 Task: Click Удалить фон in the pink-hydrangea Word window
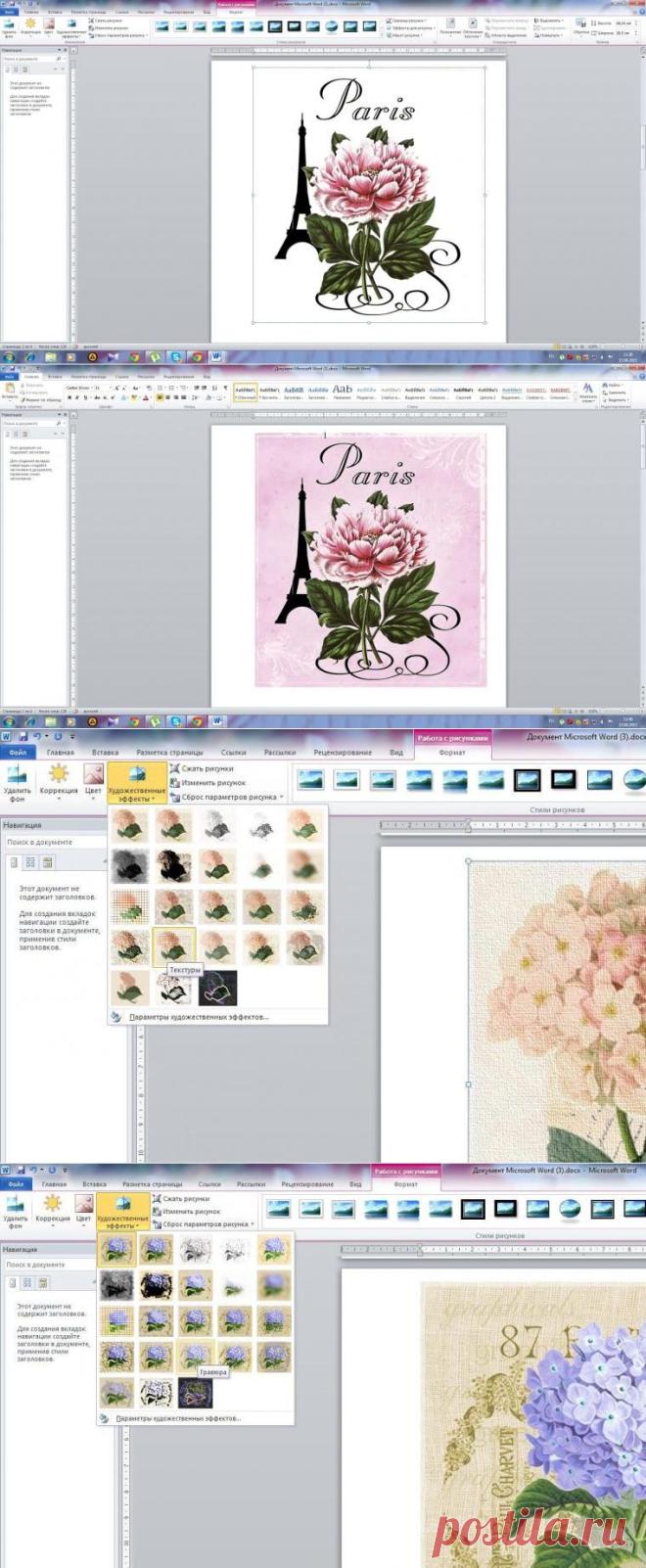click(17, 782)
